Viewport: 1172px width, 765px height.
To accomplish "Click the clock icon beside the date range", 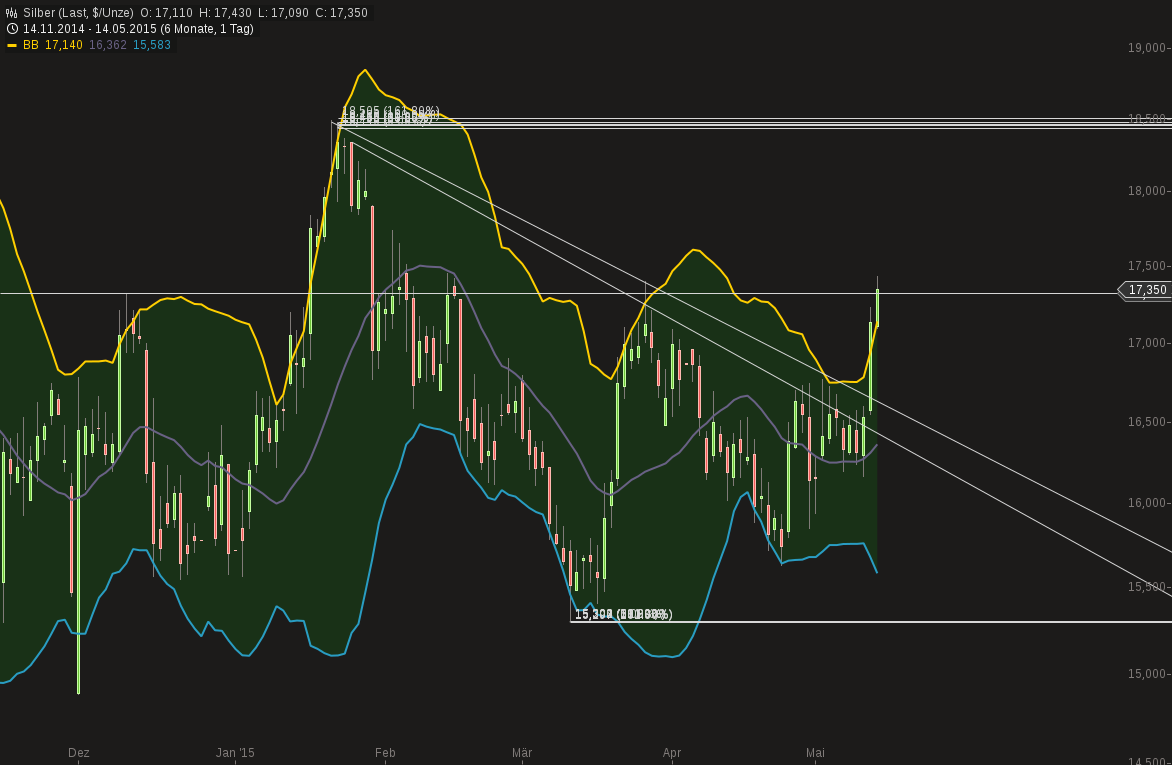I will click(12, 28).
